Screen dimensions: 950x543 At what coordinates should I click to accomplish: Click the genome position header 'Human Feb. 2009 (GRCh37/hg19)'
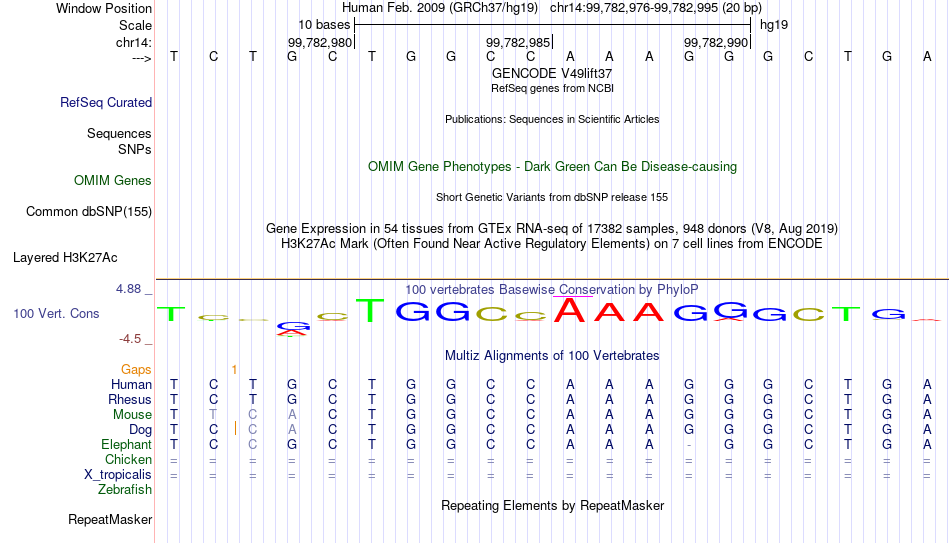coord(440,8)
